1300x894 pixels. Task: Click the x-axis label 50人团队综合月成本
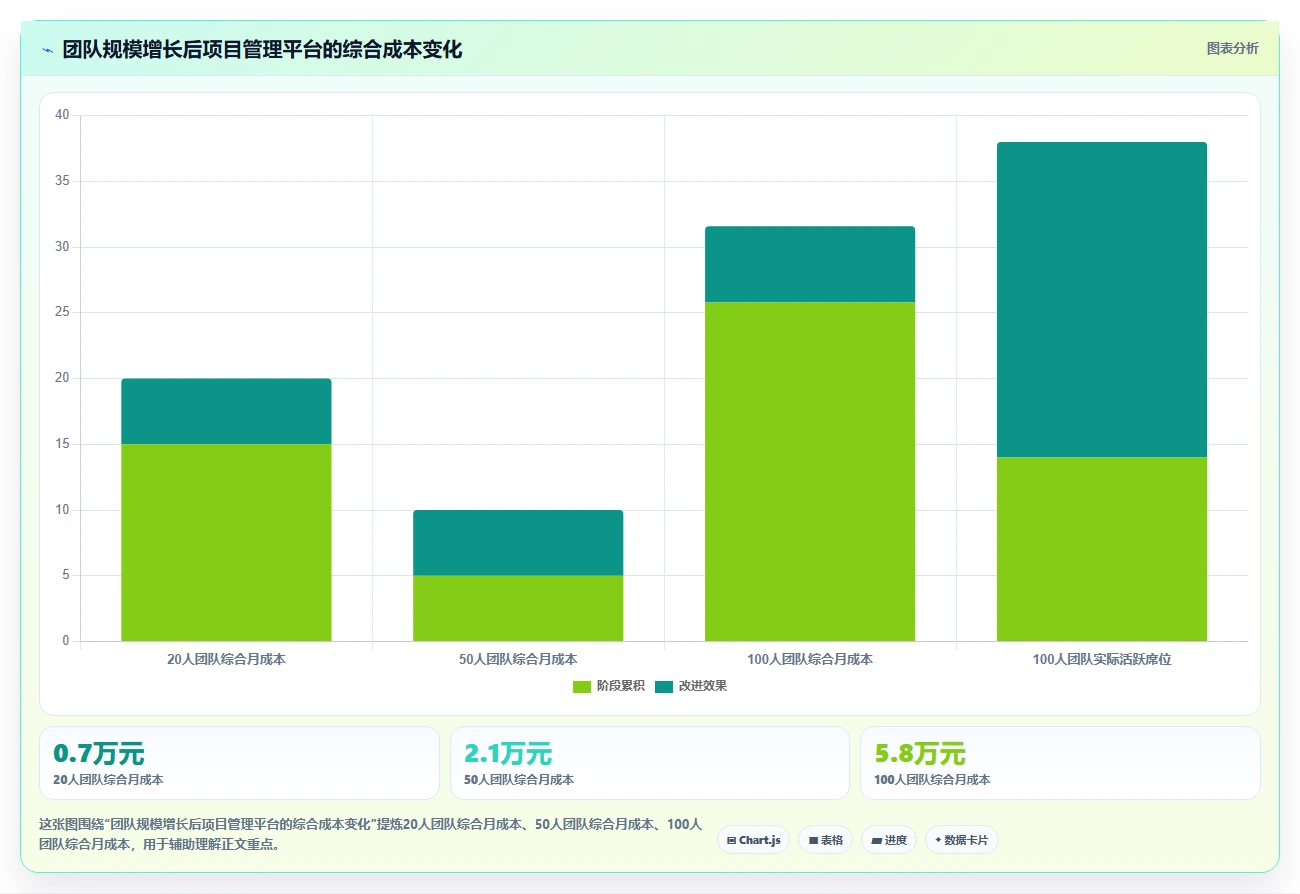pyautogui.click(x=518, y=660)
